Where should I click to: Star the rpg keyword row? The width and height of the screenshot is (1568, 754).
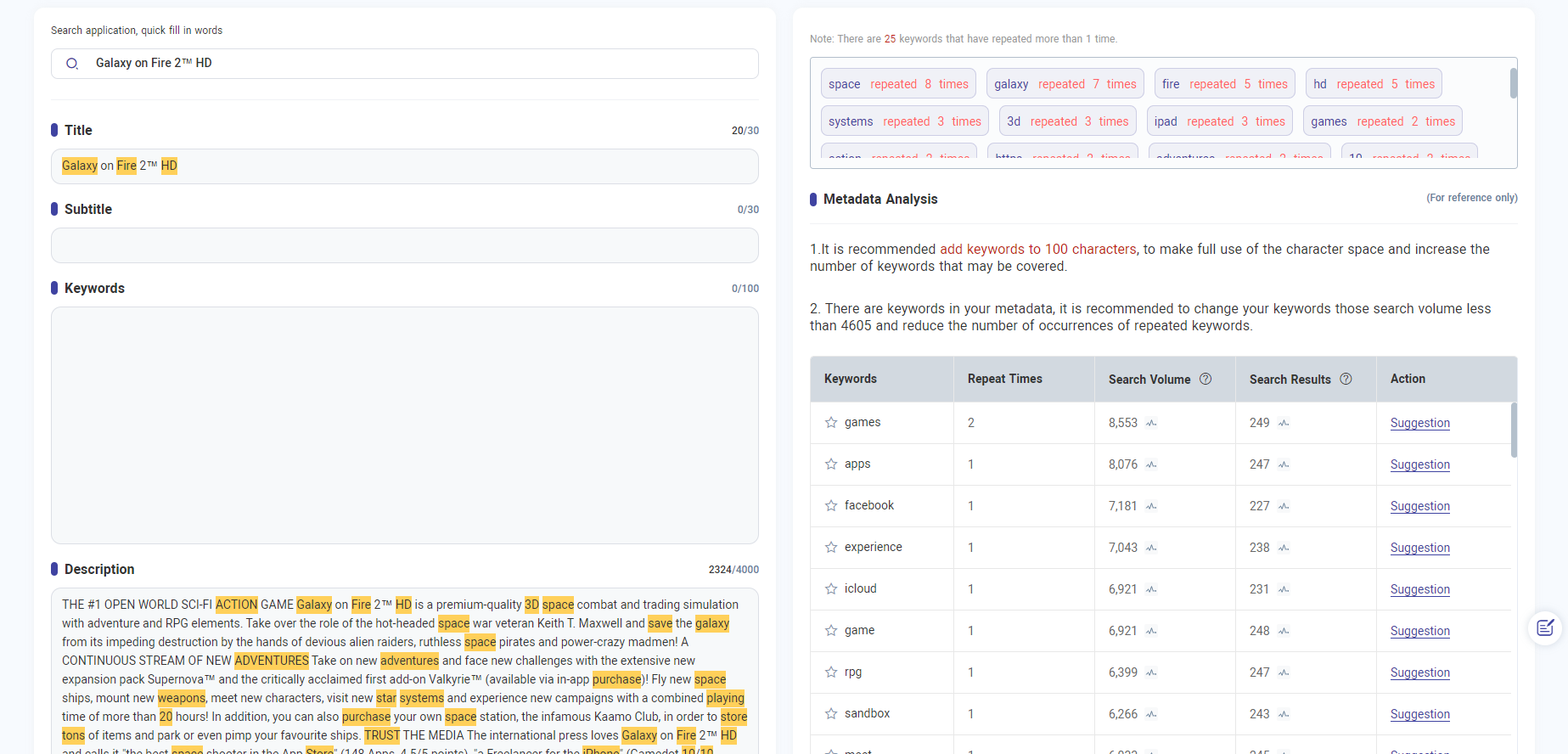(x=831, y=672)
